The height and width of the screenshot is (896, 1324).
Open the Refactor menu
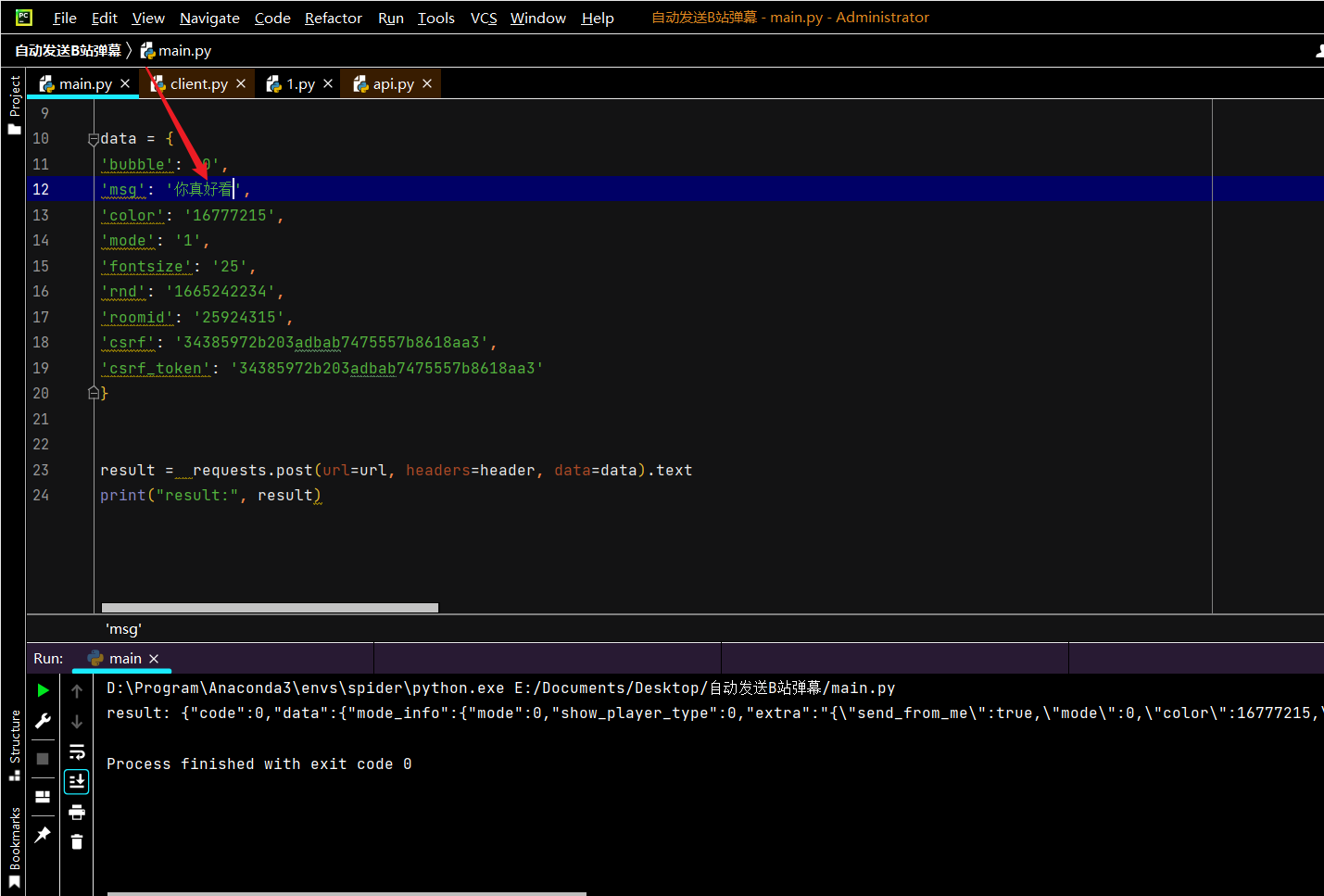(x=333, y=18)
